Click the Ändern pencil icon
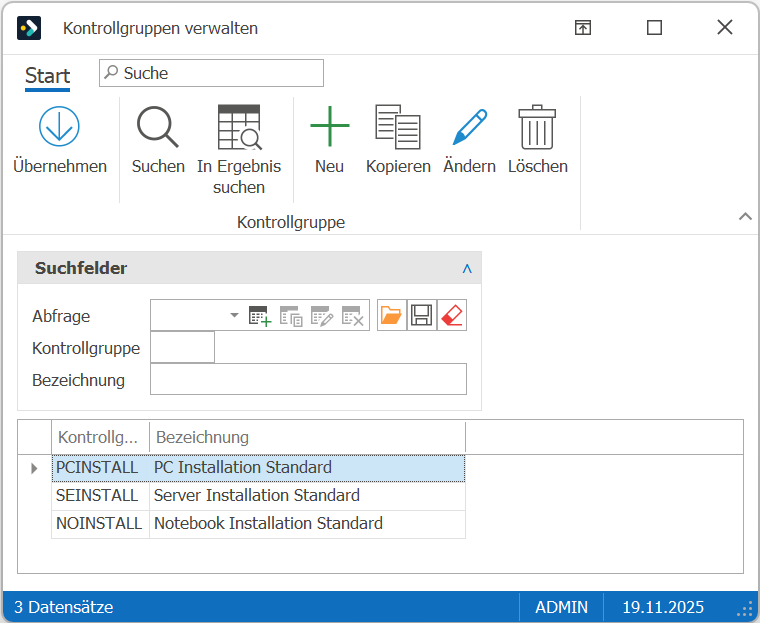The width and height of the screenshot is (760, 623). point(469,127)
